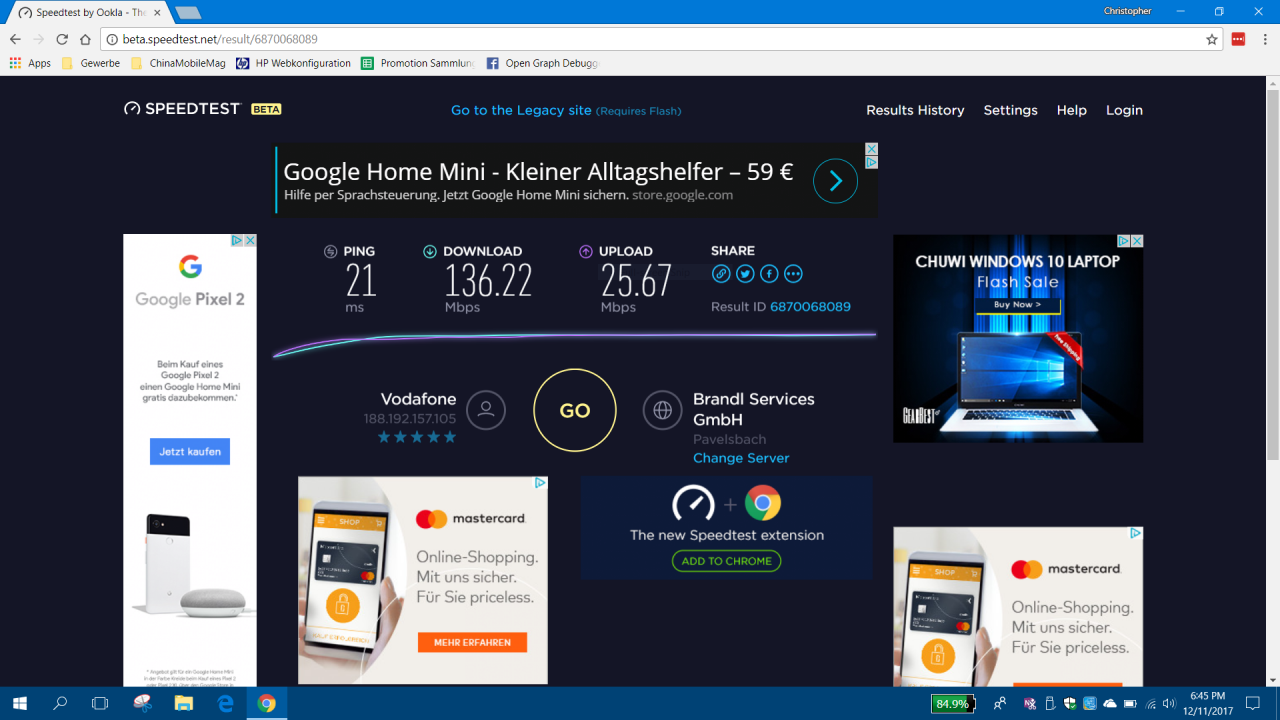Click the Change Server link
This screenshot has height=720, width=1280.
click(741, 458)
